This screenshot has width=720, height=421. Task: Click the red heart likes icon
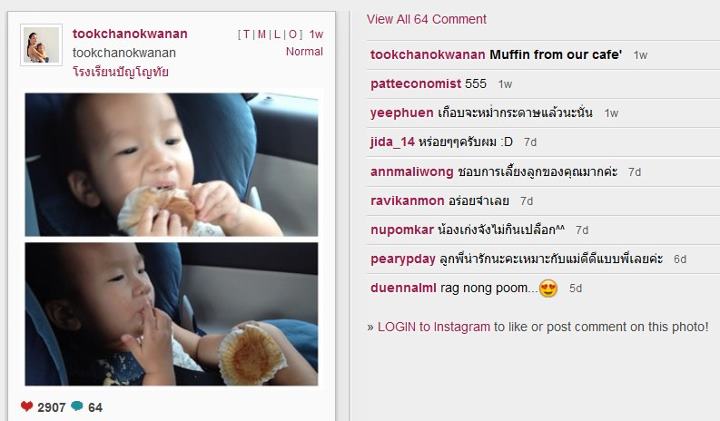(x=27, y=406)
